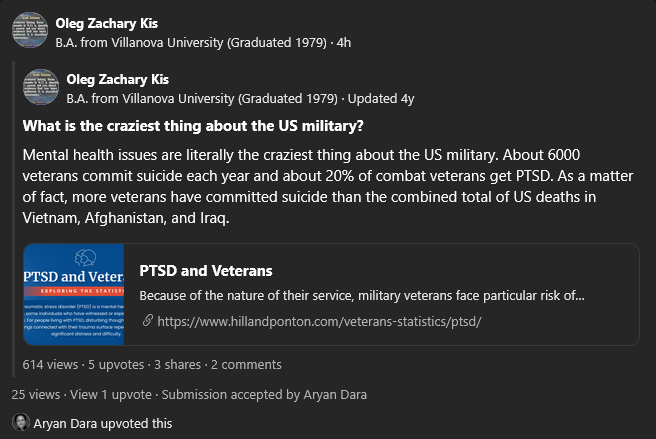Follow the hillandponton.com veterans-statistics URL
The image size is (656, 439).
pos(319,321)
